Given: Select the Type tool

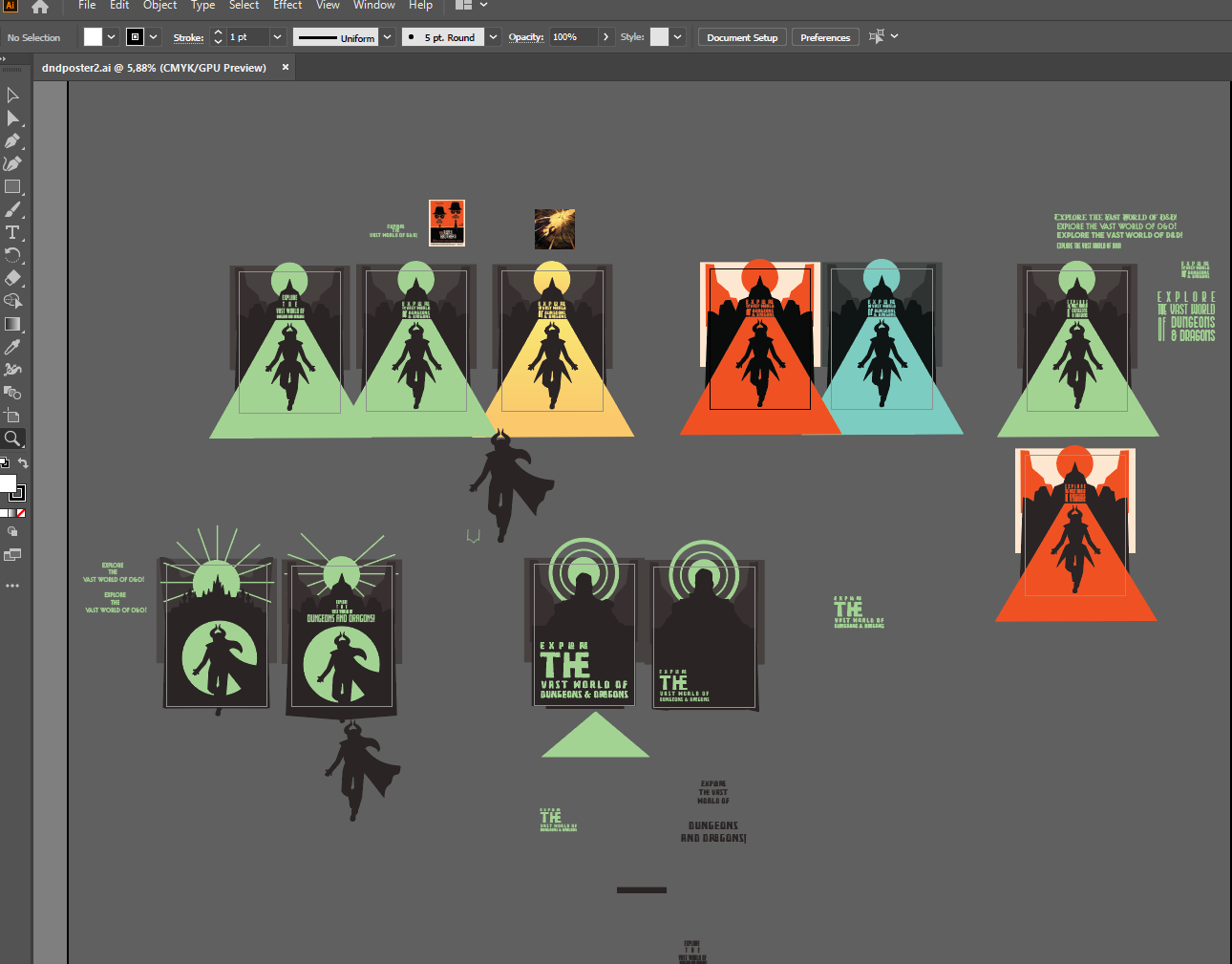Looking at the screenshot, I should pyautogui.click(x=12, y=232).
